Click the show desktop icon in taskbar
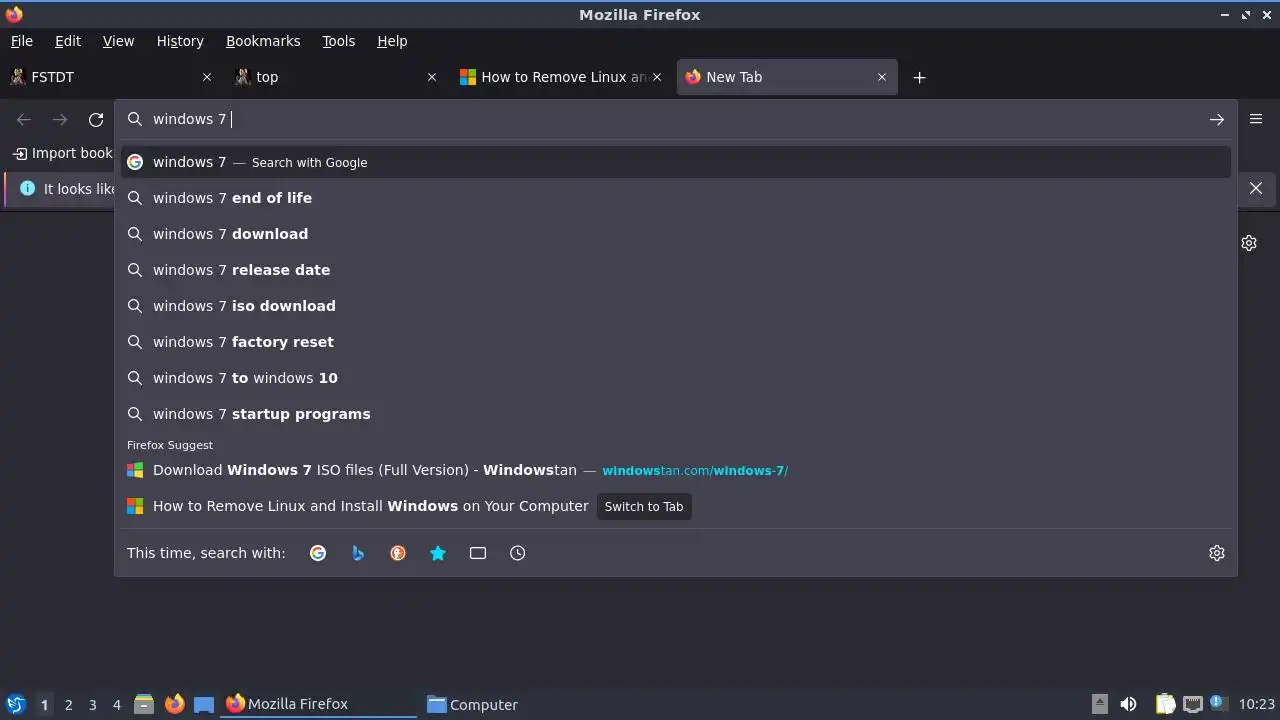 (204, 704)
